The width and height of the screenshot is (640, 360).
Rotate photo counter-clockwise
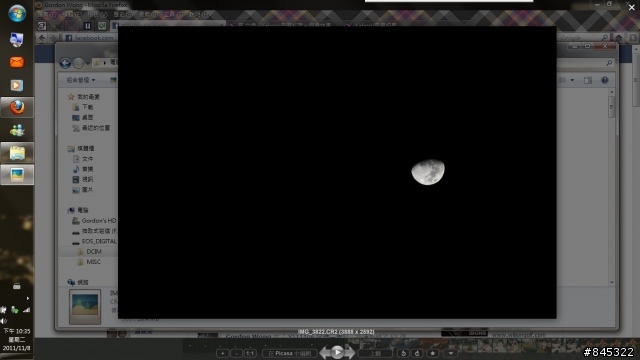403,353
